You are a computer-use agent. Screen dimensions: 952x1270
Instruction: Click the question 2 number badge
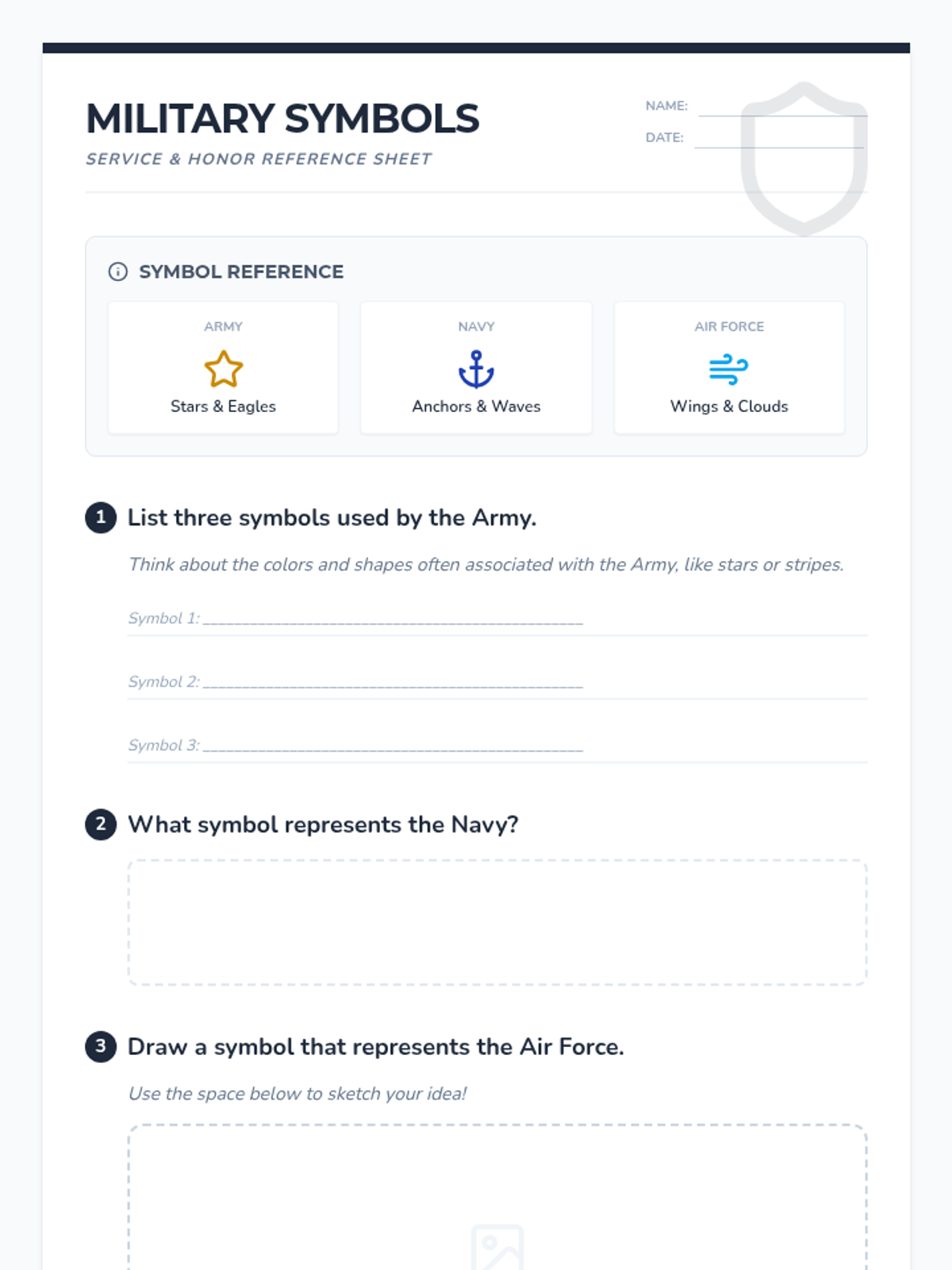point(101,825)
